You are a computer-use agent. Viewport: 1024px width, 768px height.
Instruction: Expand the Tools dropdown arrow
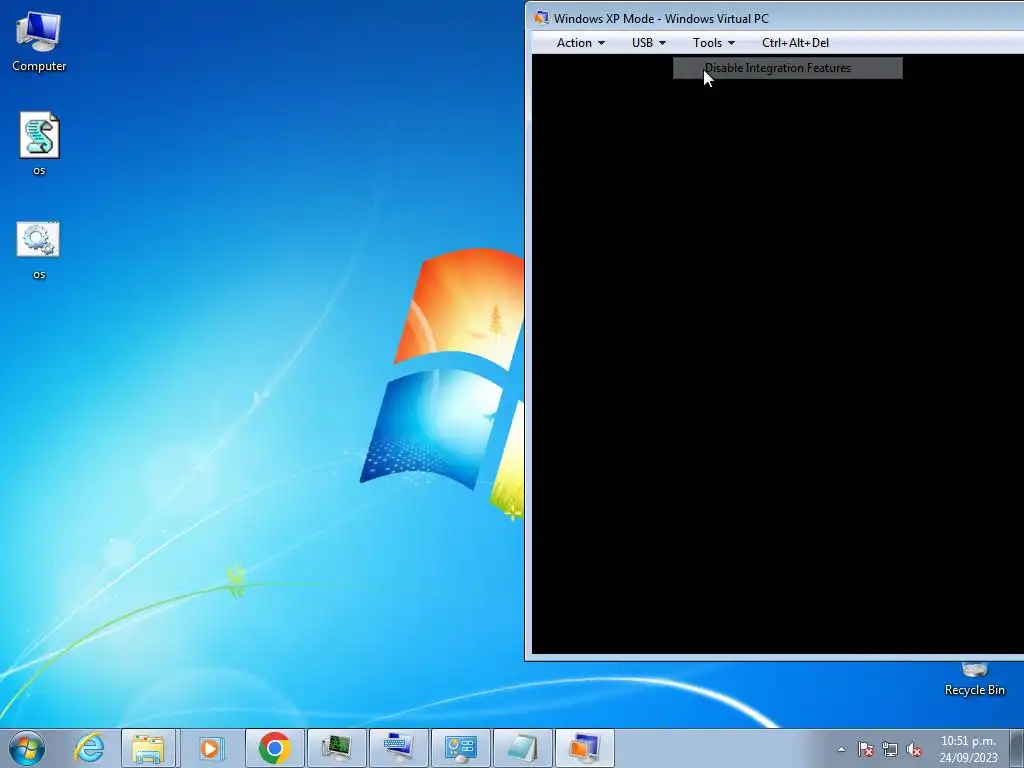pyautogui.click(x=731, y=43)
